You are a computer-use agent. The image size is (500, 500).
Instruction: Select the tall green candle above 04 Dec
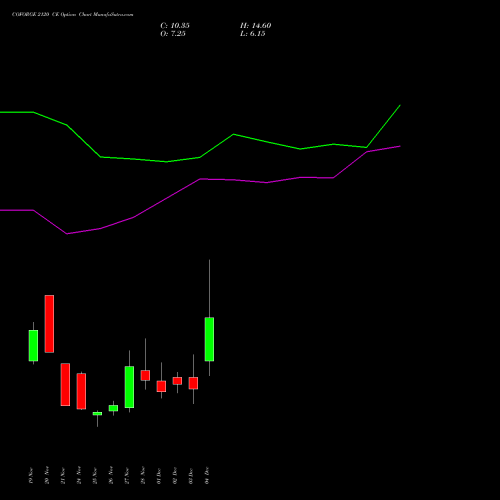(209, 339)
